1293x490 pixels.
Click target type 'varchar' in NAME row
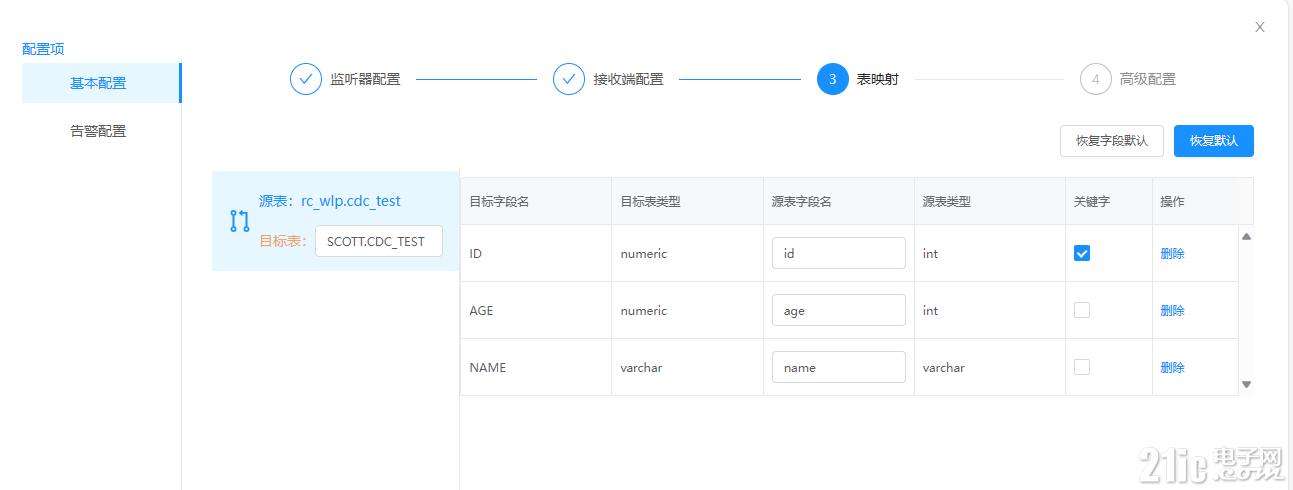641,368
